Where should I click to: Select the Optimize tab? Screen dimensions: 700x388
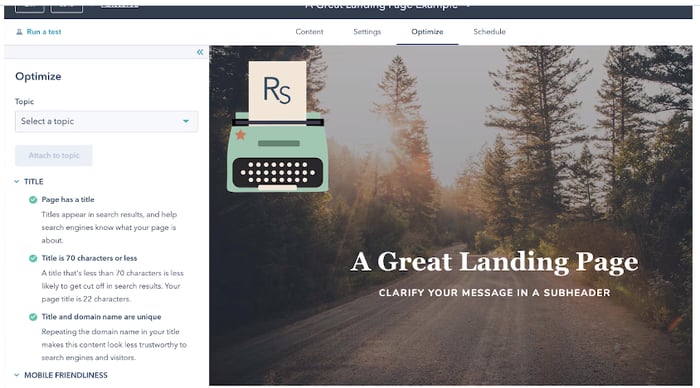point(427,32)
